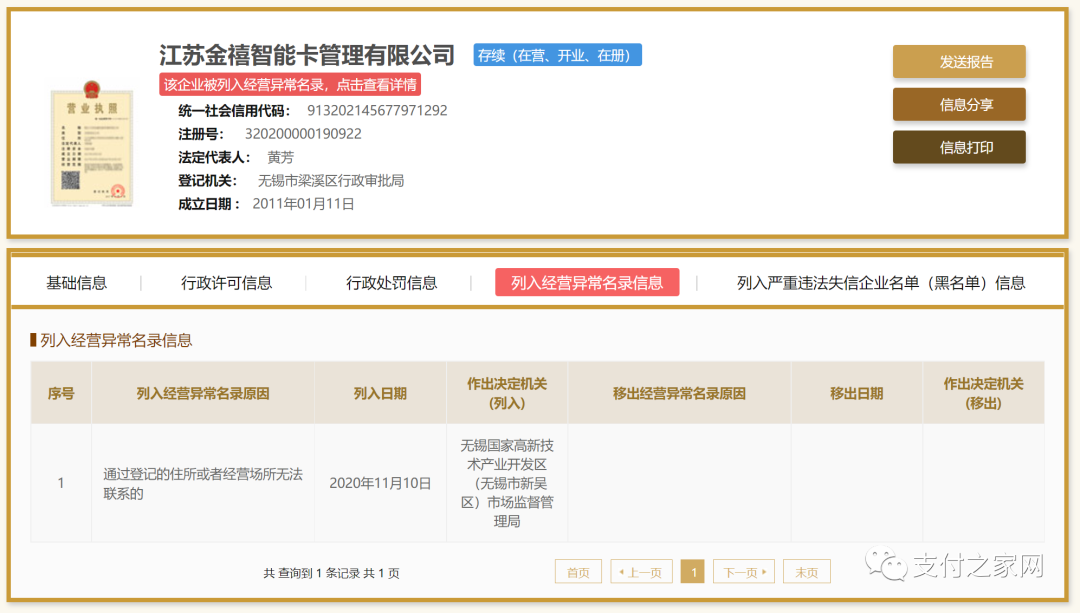
Task: Click the 列入经营异常名录原因 column header
Action: pos(202,393)
